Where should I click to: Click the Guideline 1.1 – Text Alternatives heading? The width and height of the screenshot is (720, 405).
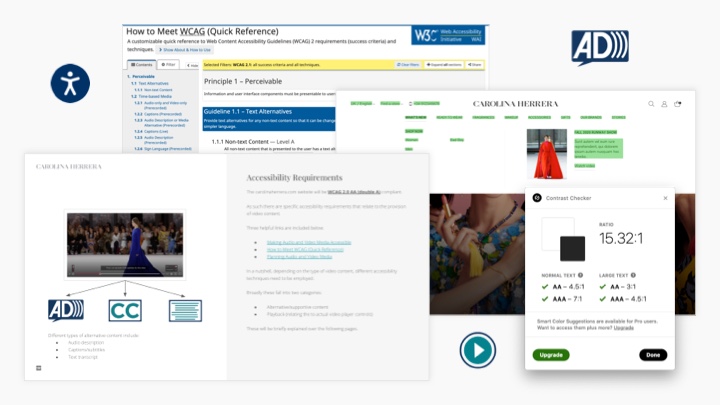(248, 112)
